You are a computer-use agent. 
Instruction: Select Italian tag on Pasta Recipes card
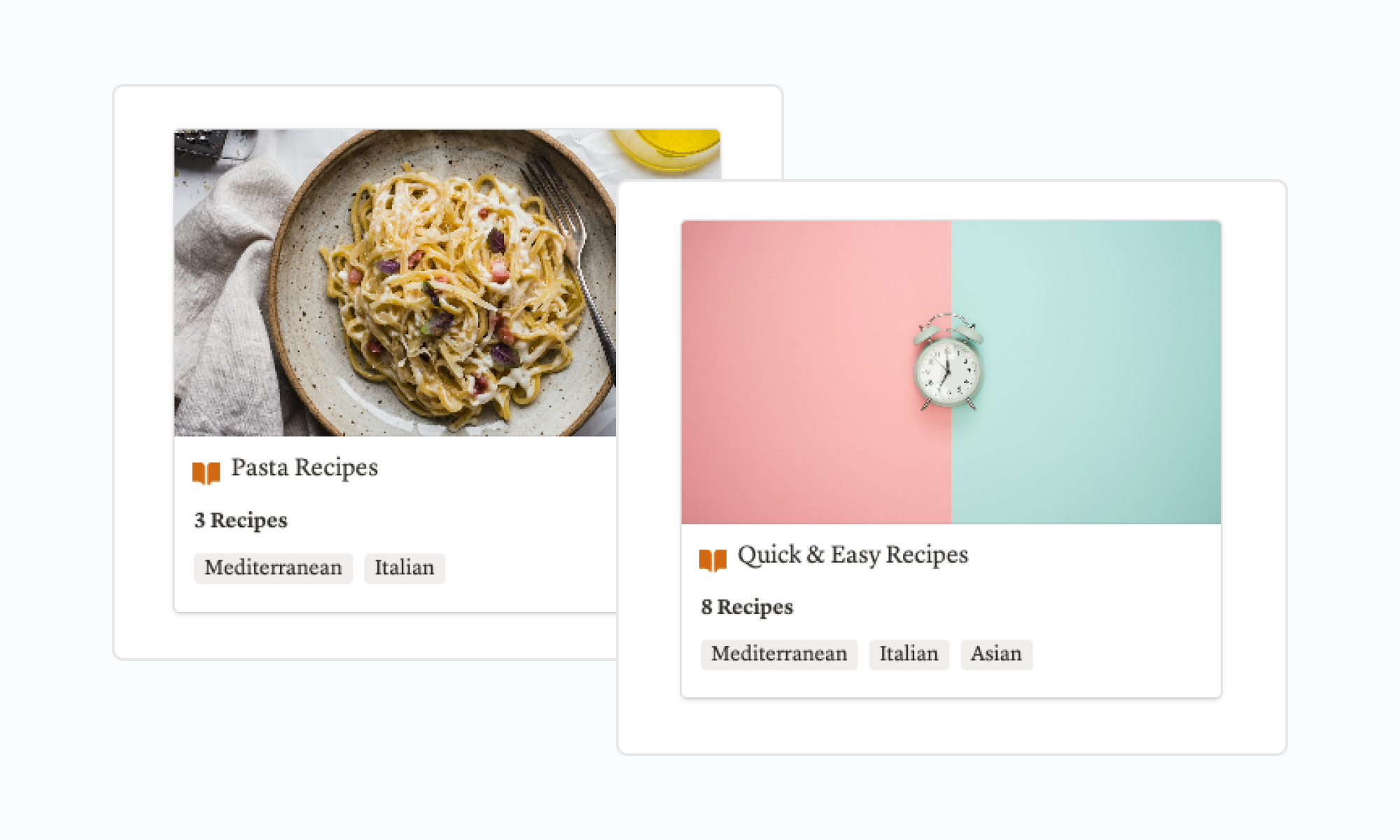(404, 568)
